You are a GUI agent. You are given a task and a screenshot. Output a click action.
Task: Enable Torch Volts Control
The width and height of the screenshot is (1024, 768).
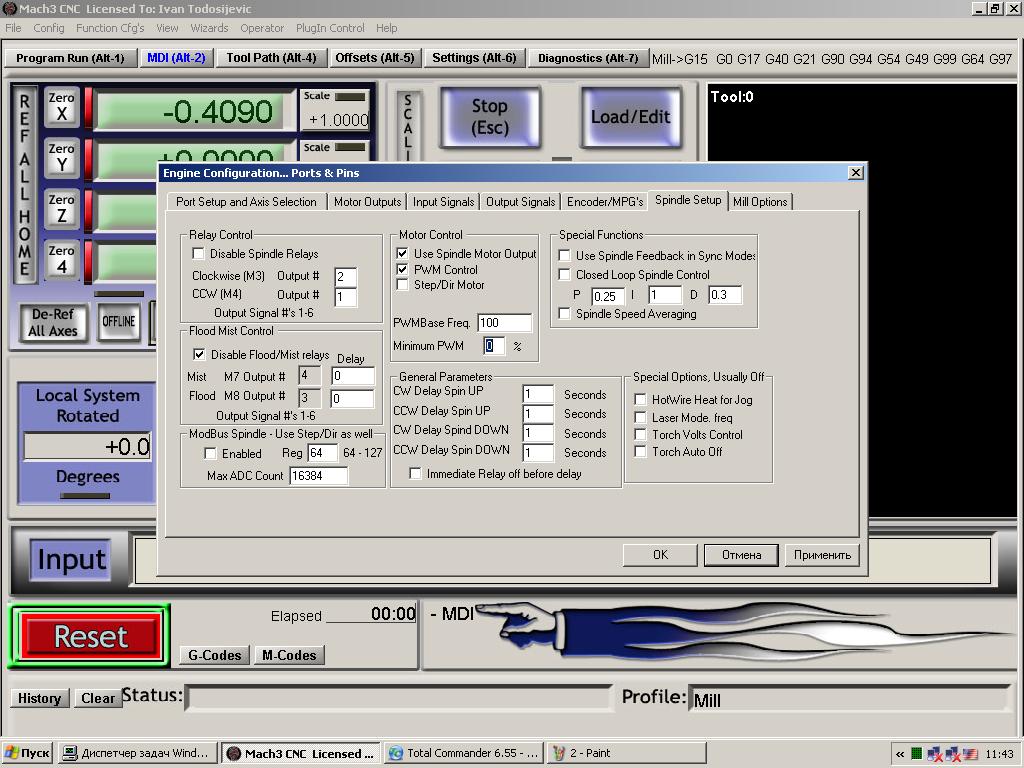click(x=641, y=434)
